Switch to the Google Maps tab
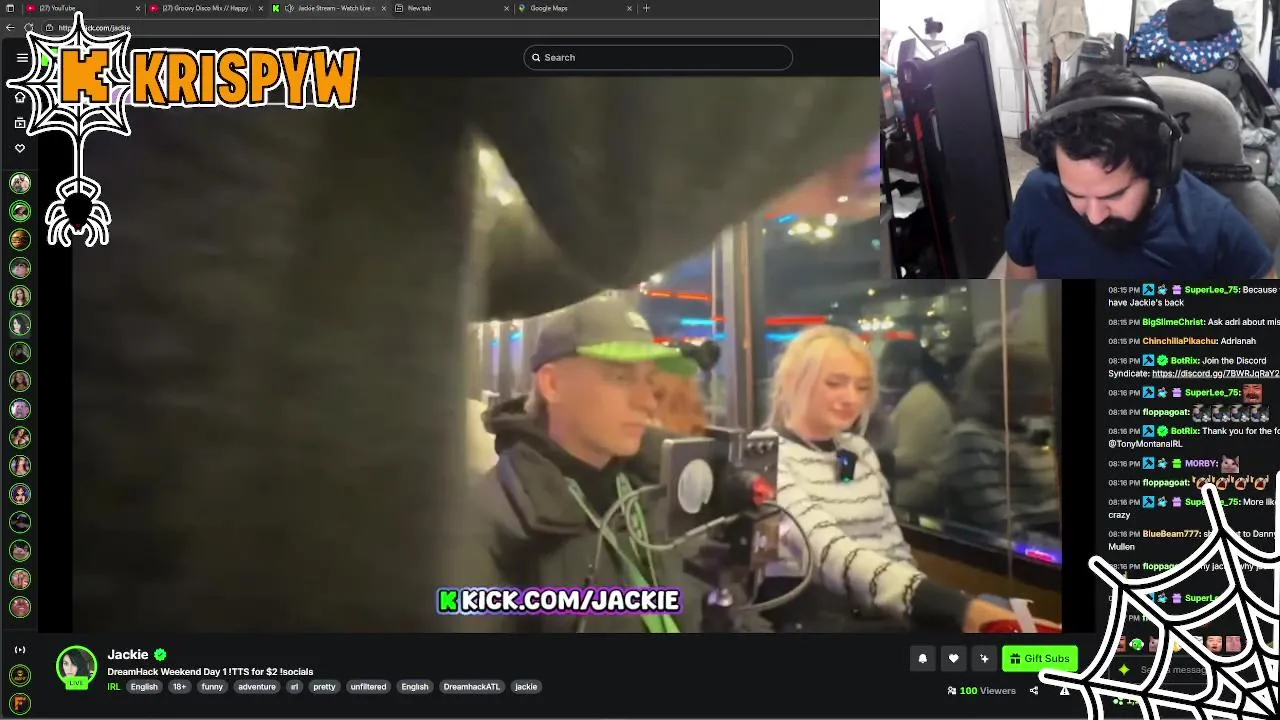This screenshot has width=1280, height=720. pyautogui.click(x=574, y=8)
